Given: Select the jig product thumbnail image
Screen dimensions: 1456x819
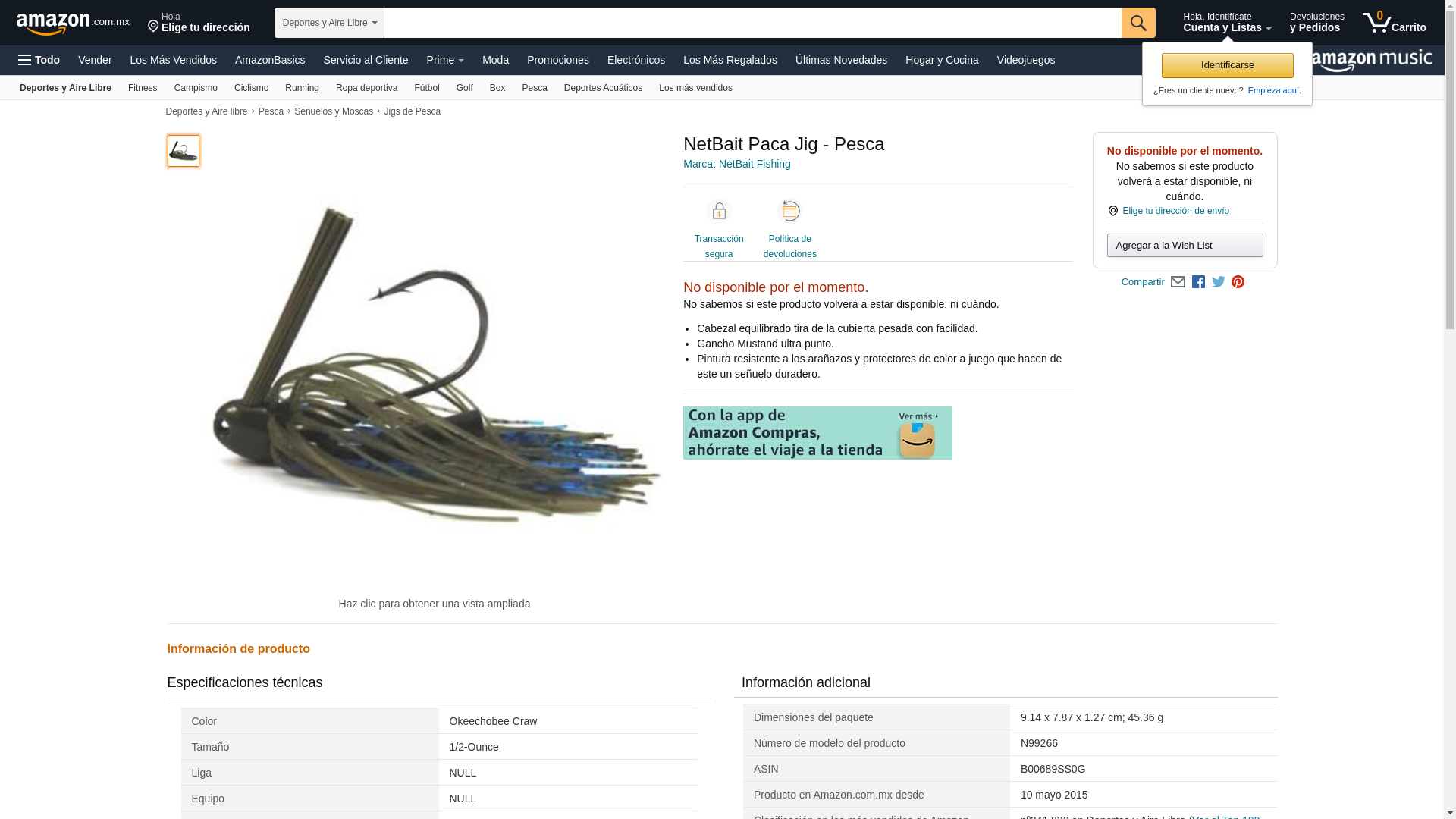Looking at the screenshot, I should [184, 151].
